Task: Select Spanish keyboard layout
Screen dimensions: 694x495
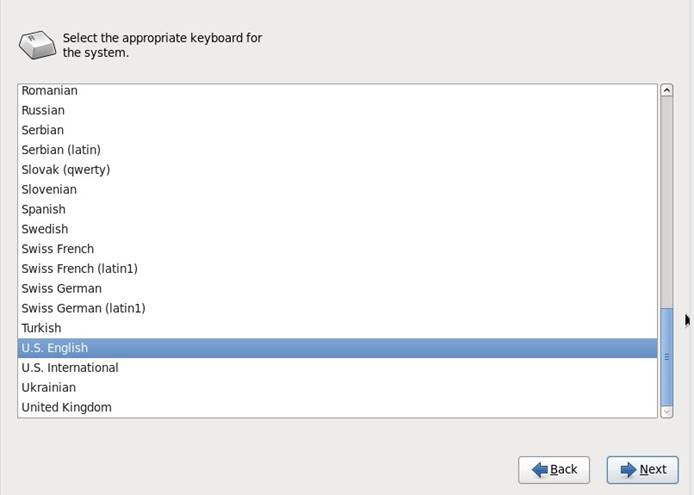Action: [x=43, y=209]
